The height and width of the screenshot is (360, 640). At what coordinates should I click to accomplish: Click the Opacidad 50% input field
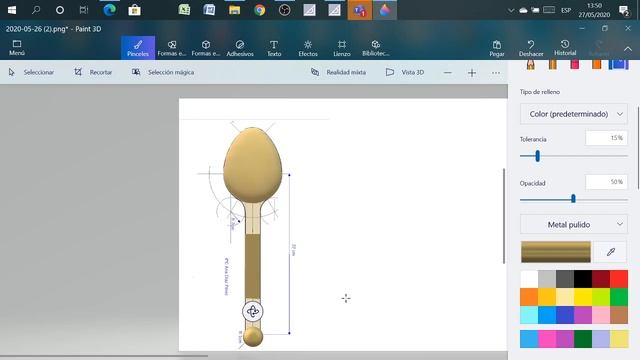pyautogui.click(x=606, y=182)
